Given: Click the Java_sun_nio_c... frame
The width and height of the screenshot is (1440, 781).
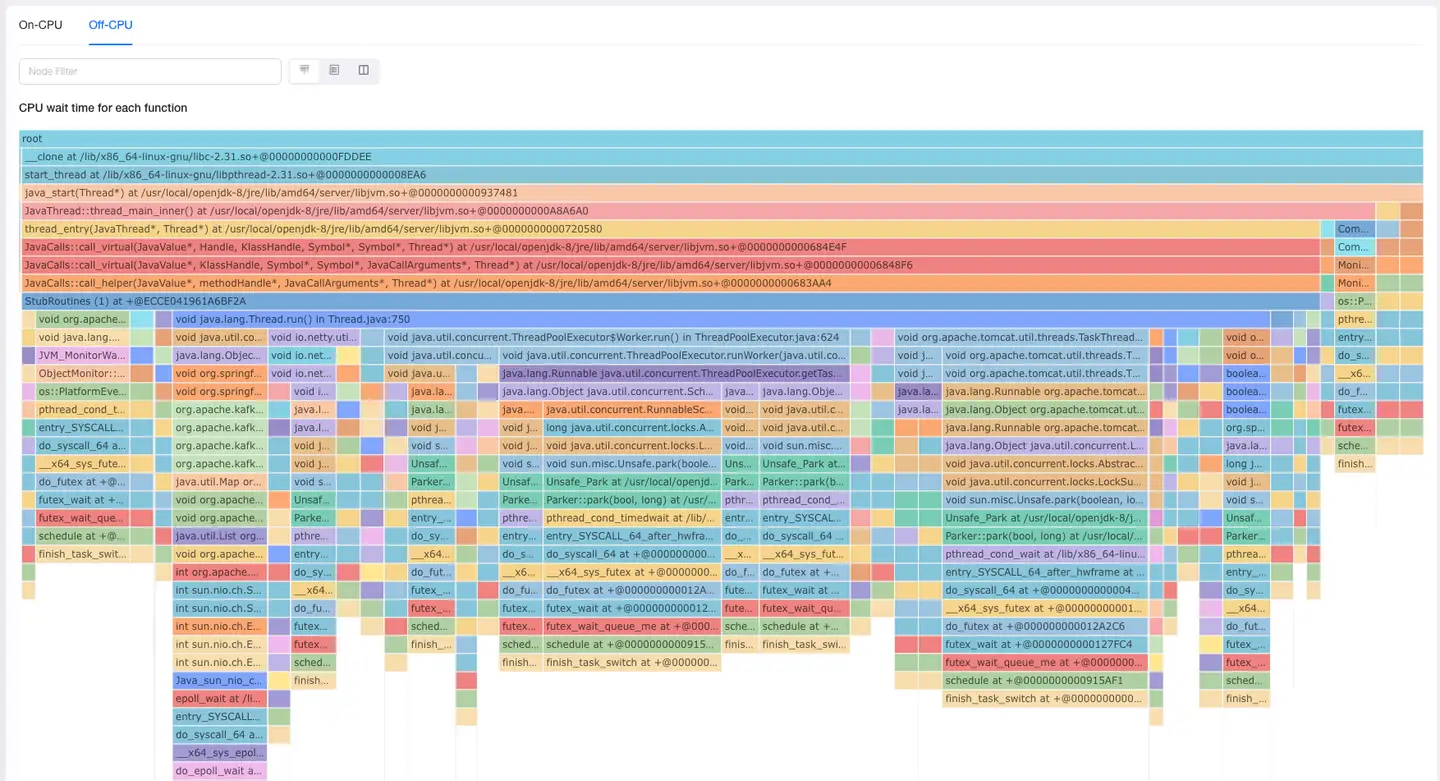Looking at the screenshot, I should (220, 681).
